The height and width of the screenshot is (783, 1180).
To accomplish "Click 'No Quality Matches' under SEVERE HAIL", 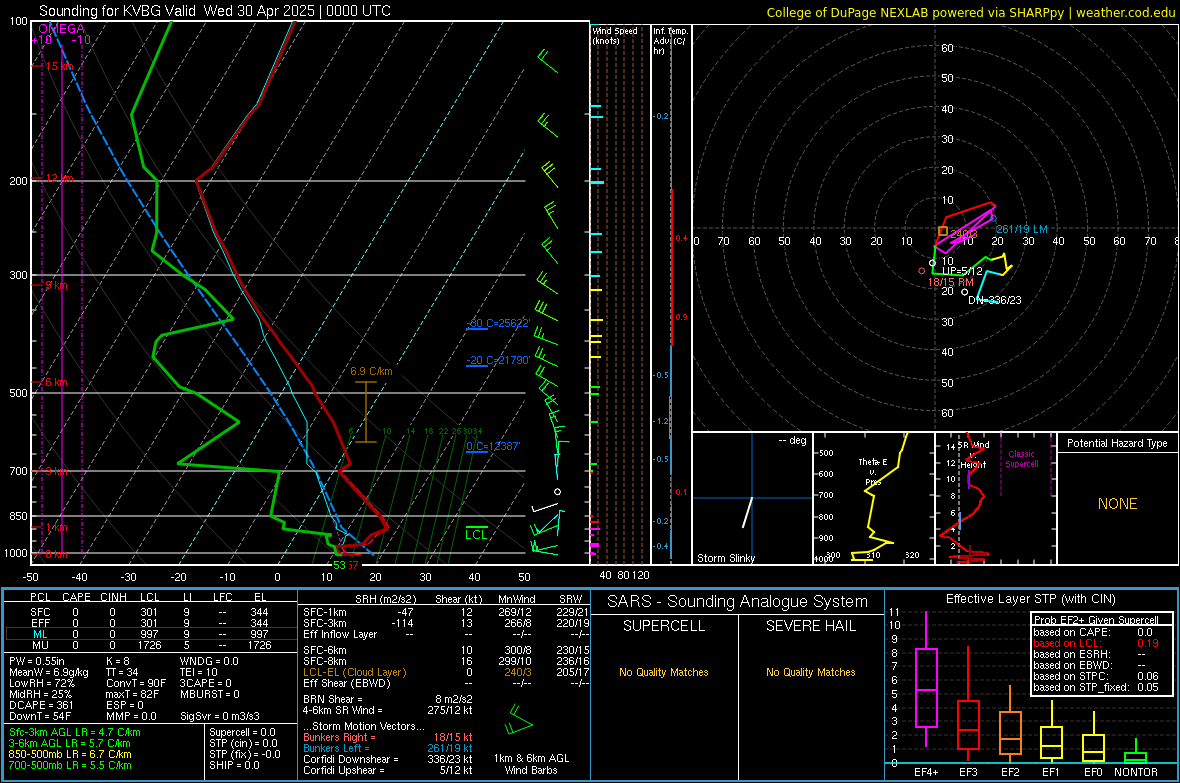I will tap(810, 672).
